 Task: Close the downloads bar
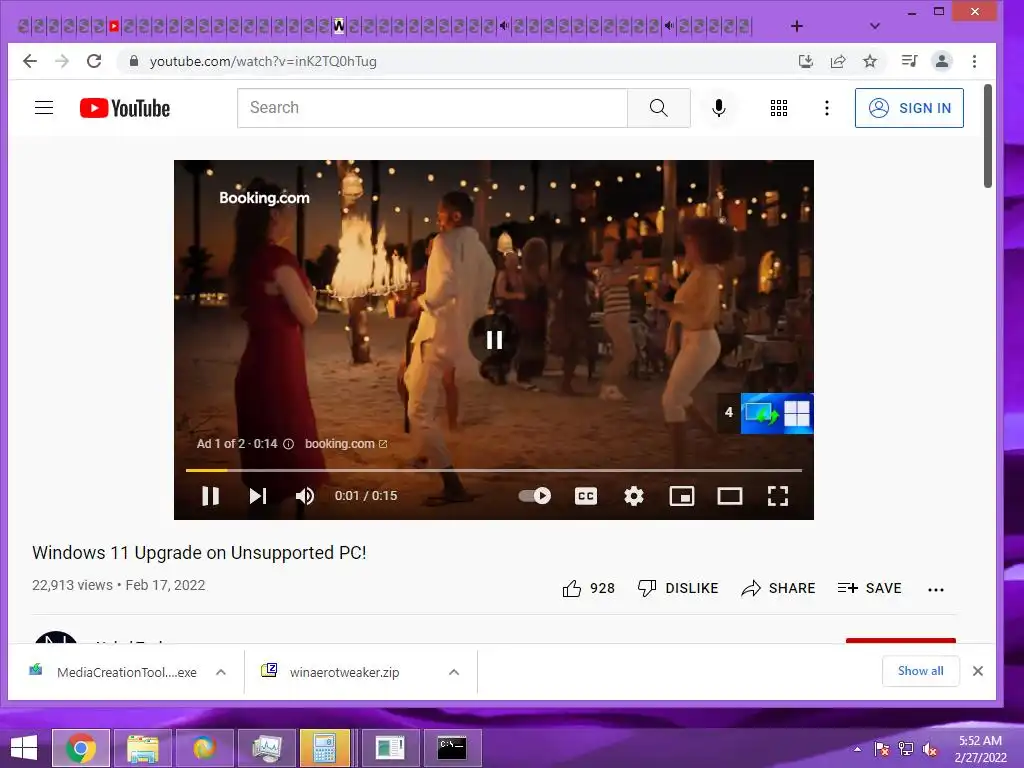click(978, 671)
